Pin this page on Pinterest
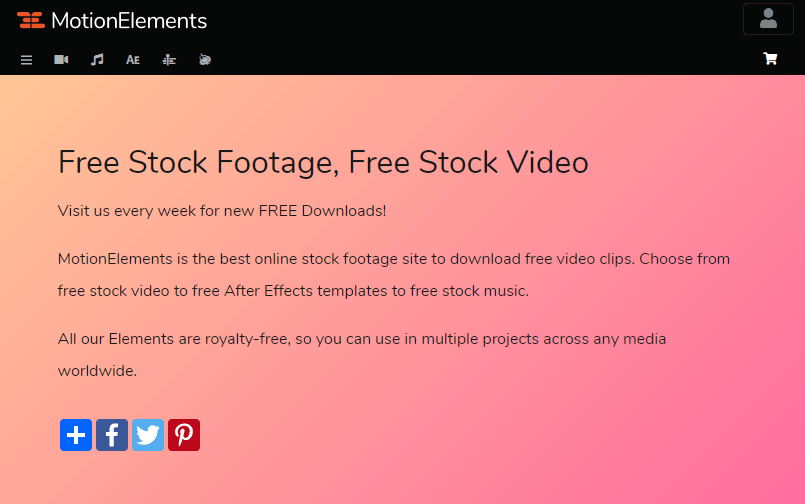 [184, 435]
